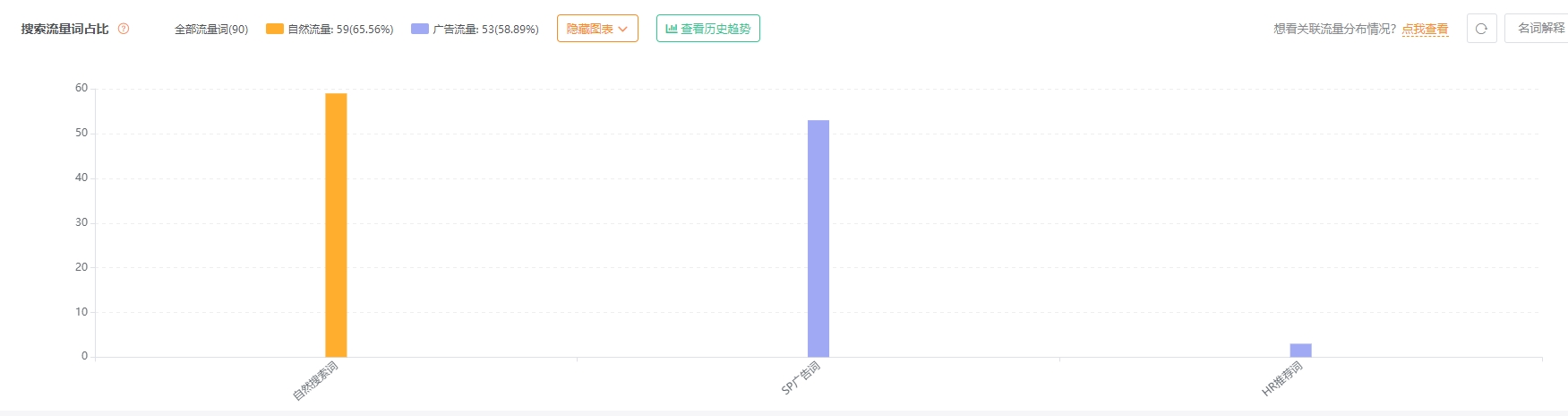Click the 搜索流量词占比 section title
Image resolution: width=1568 pixels, height=416 pixels.
(x=64, y=29)
